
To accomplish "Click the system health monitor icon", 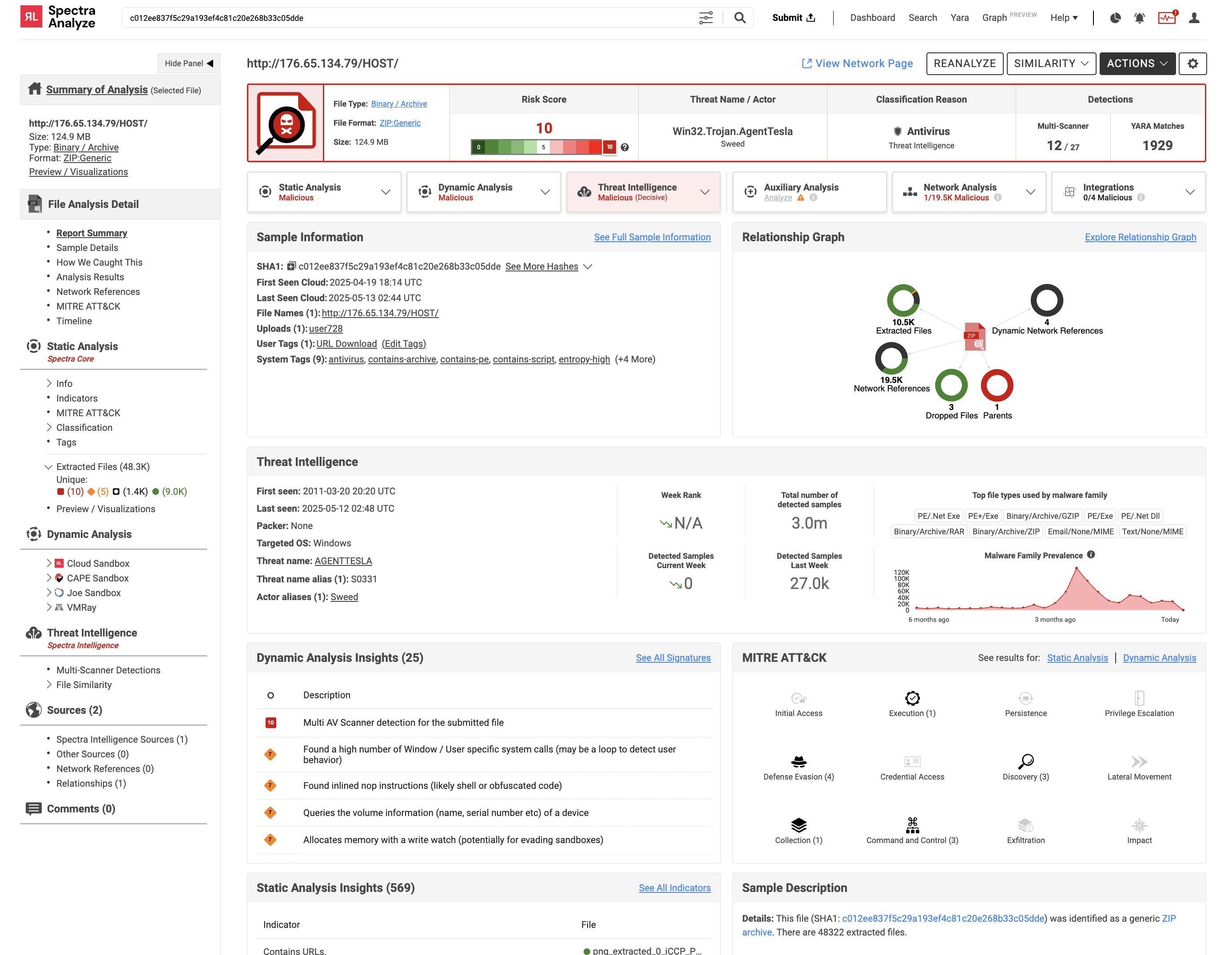I will point(1166,18).
